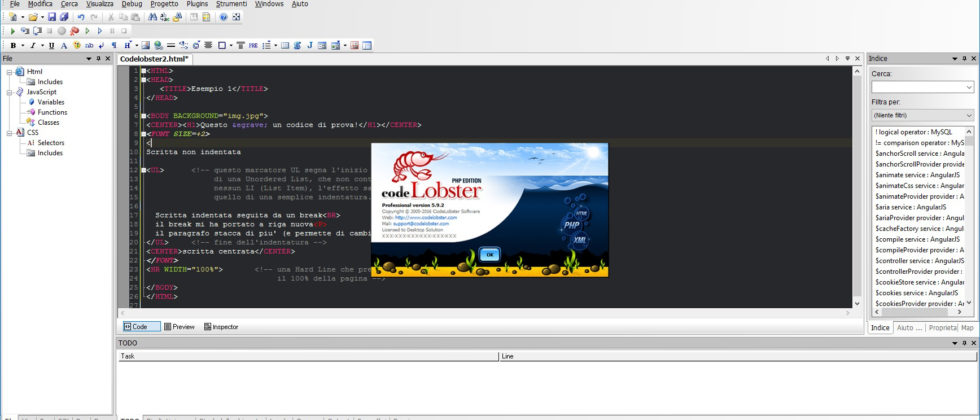This screenshot has height=420, width=980.
Task: Click the Underline formatting icon
Action: pyautogui.click(x=50, y=45)
